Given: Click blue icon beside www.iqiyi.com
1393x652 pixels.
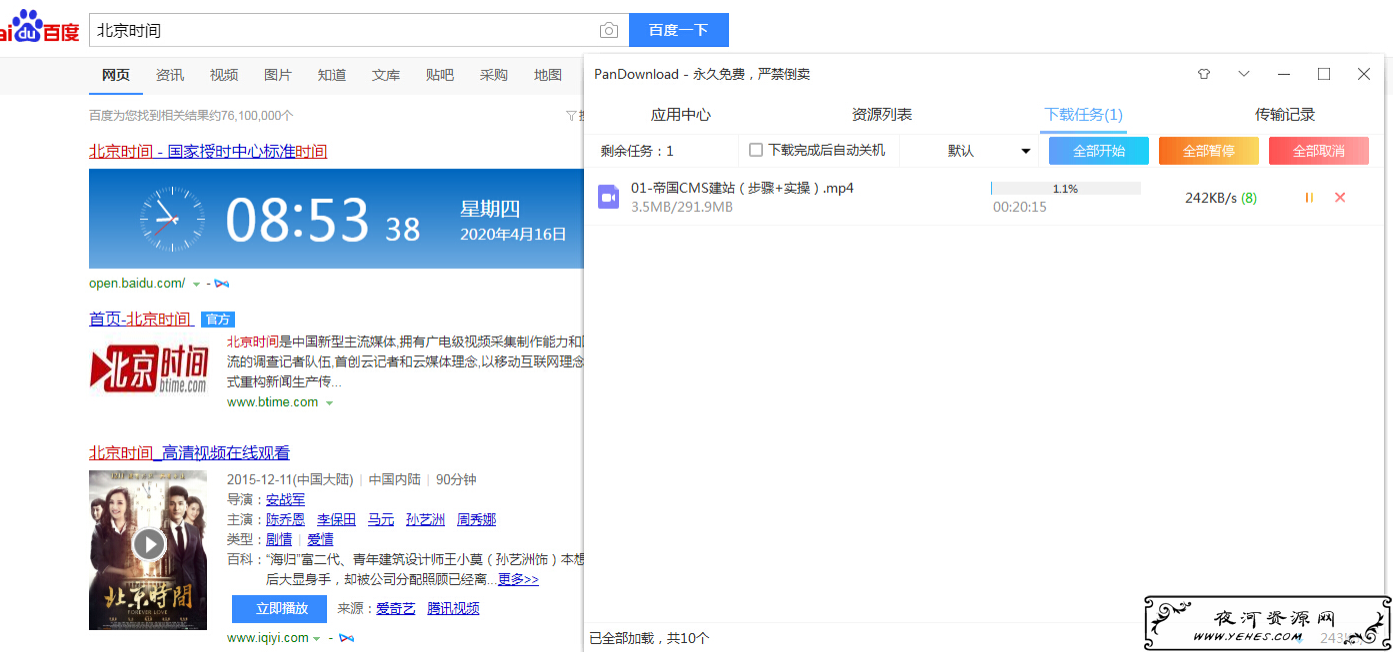Looking at the screenshot, I should point(345,638).
